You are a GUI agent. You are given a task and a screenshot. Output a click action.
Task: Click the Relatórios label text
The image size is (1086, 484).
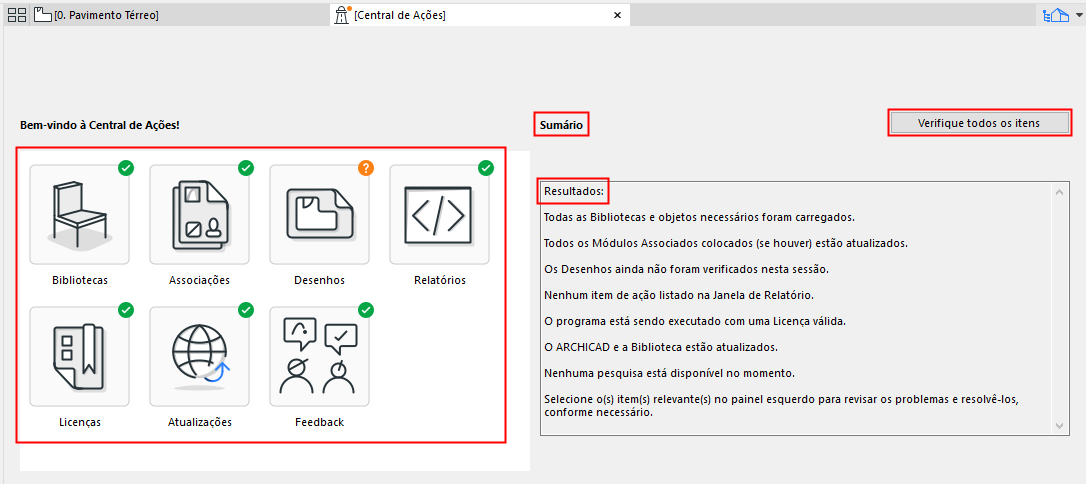coord(440,280)
